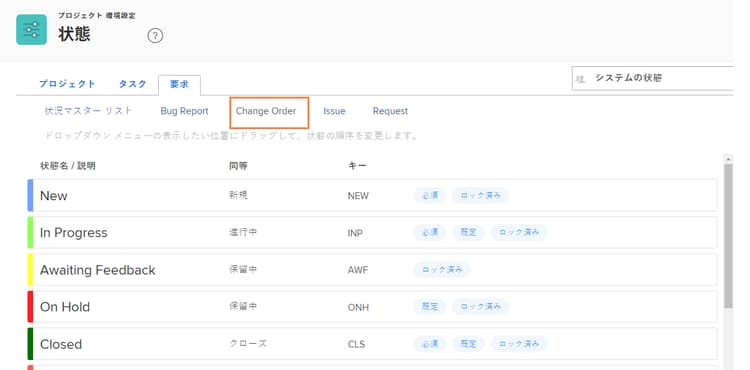Screen dimensions: 750x370
Task: Click the green color bar of In Progress
Action: pos(30,233)
